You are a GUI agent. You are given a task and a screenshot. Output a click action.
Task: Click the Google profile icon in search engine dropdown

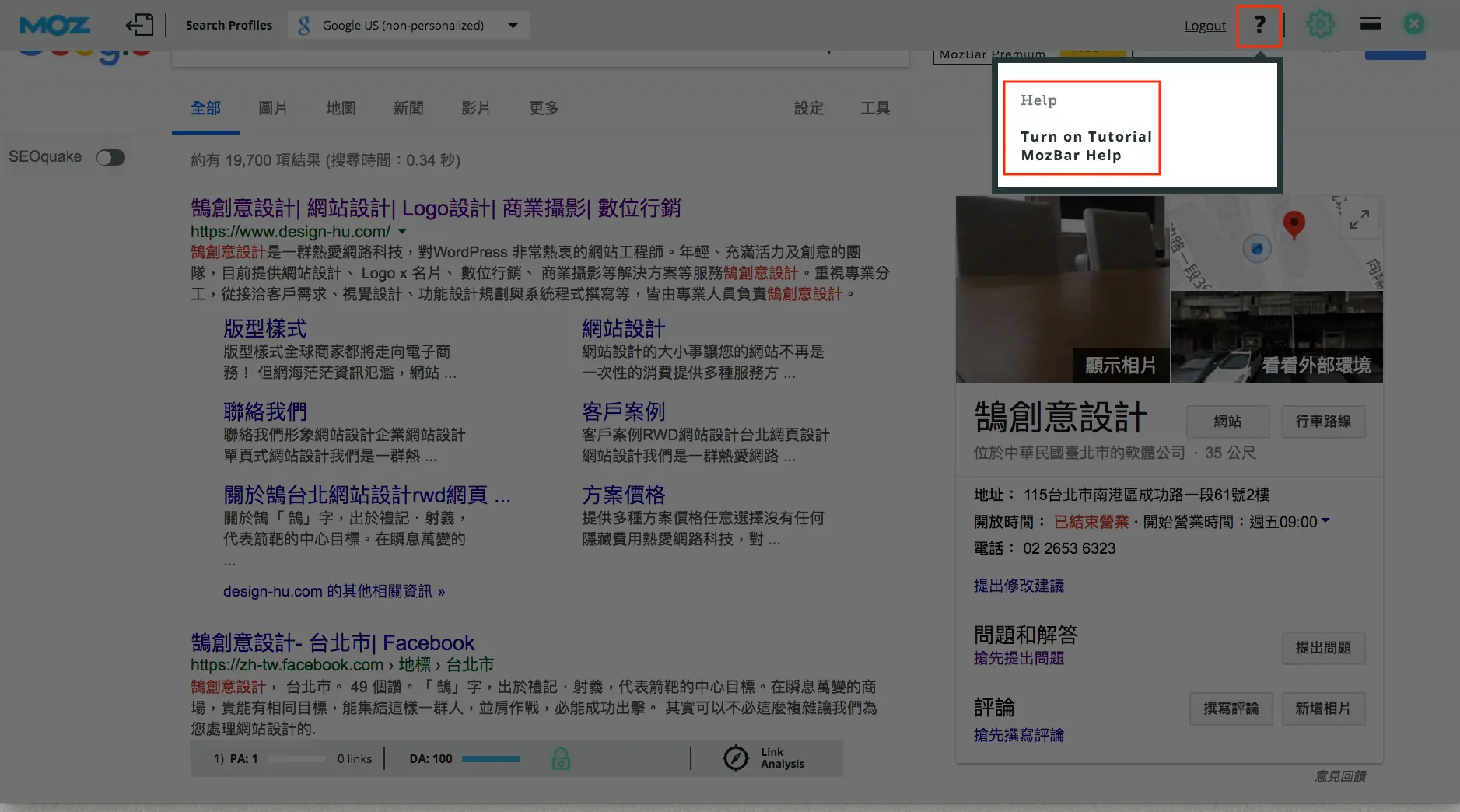coord(304,26)
